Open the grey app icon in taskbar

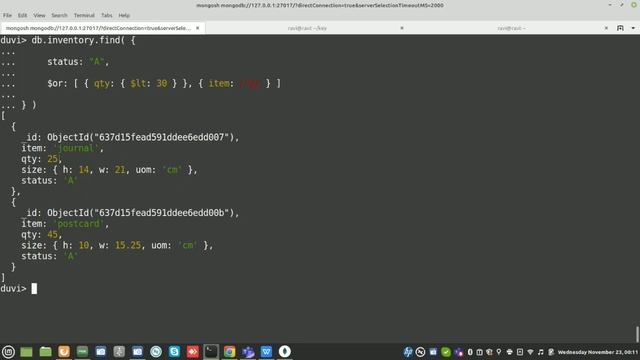click(x=119, y=351)
